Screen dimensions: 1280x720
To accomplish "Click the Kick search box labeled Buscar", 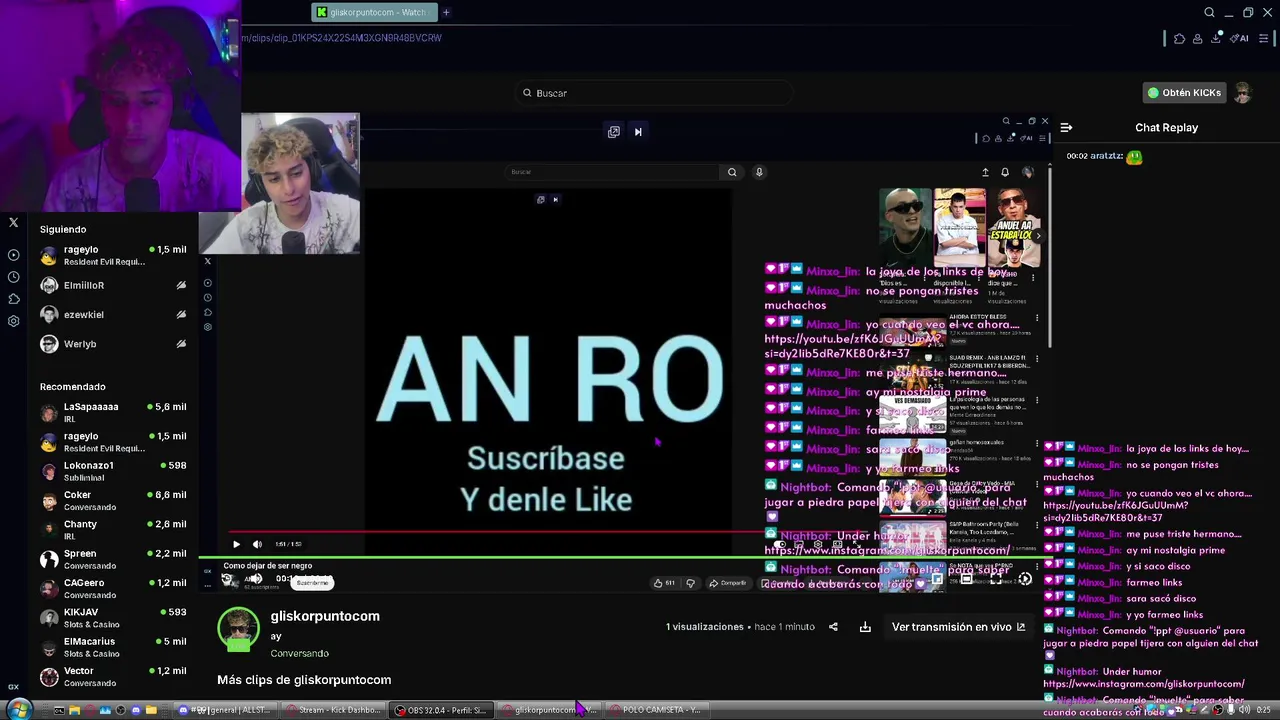I will click(x=654, y=93).
